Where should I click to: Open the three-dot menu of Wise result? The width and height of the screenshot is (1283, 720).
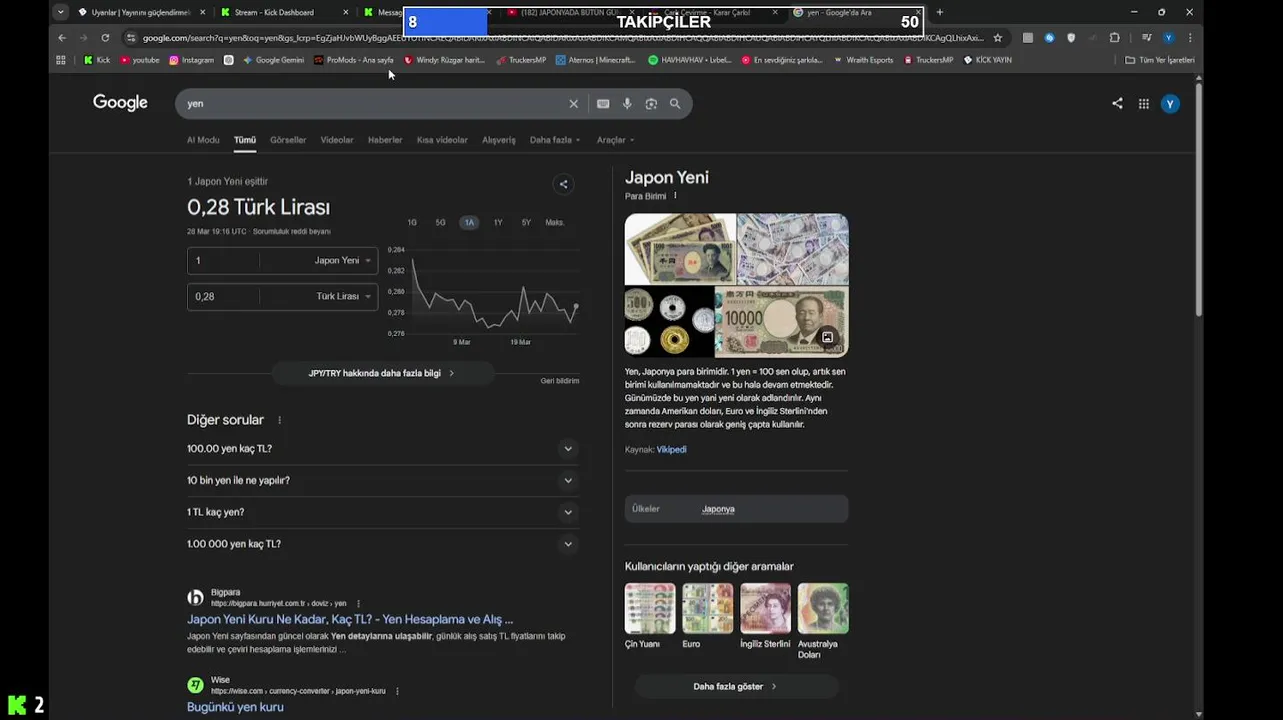pos(397,691)
